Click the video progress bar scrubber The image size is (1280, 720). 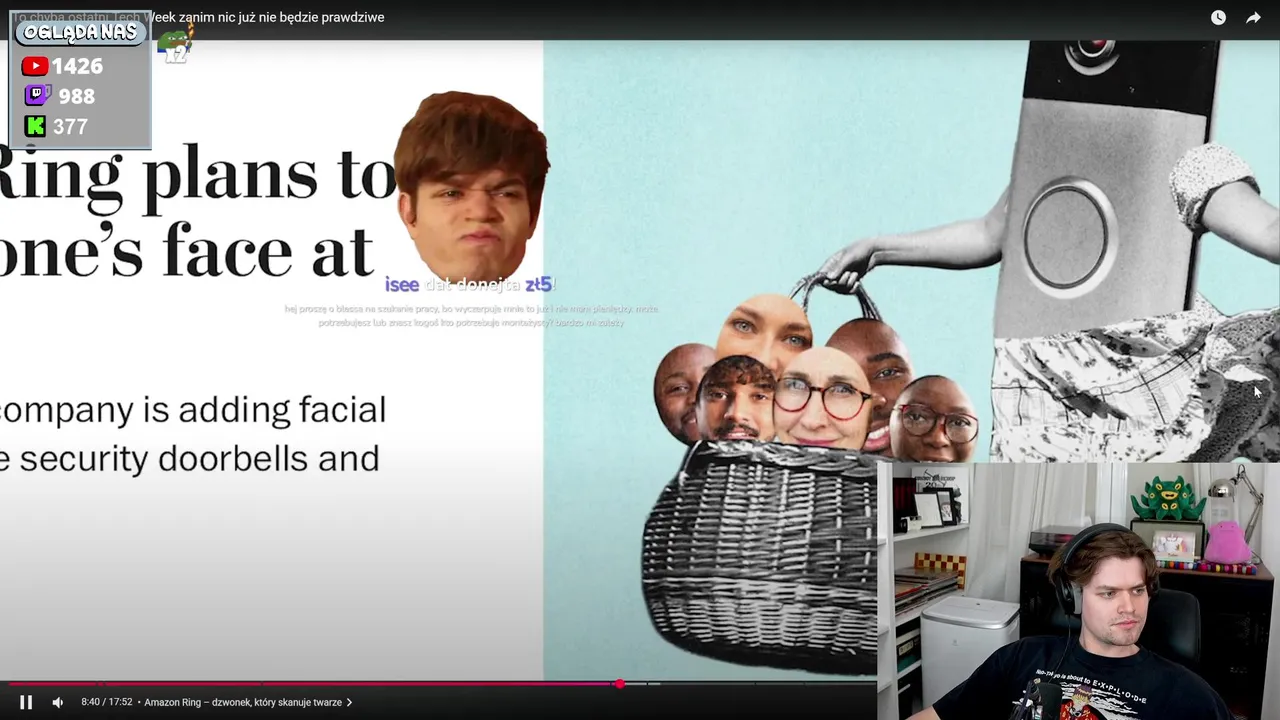click(x=620, y=684)
